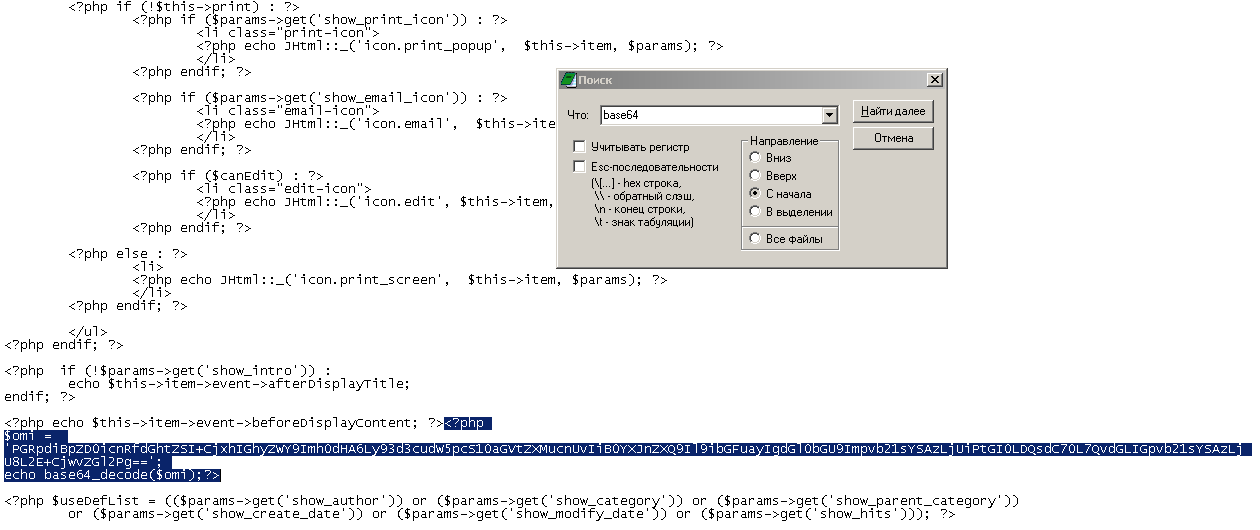This screenshot has height=530, width=1260.
Task: Click the echo base64_decode($omi) line
Action: [x=110, y=475]
